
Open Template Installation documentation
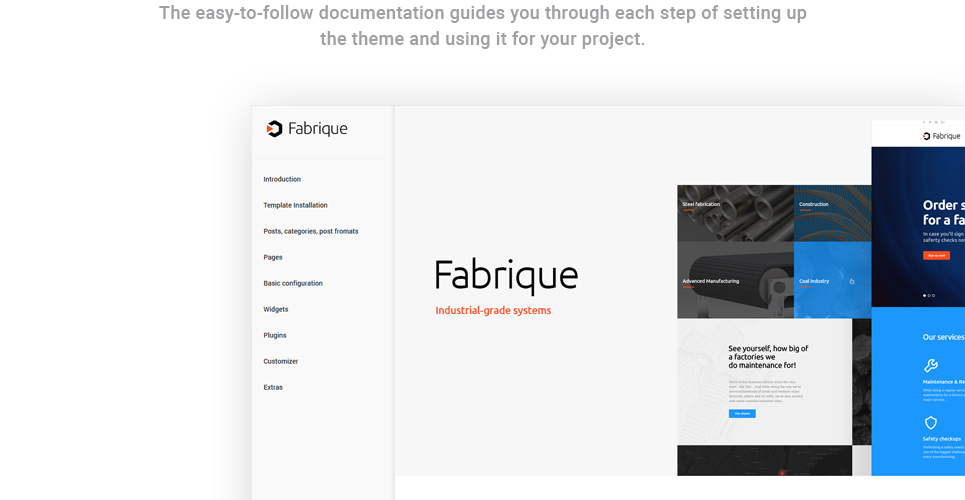(295, 205)
